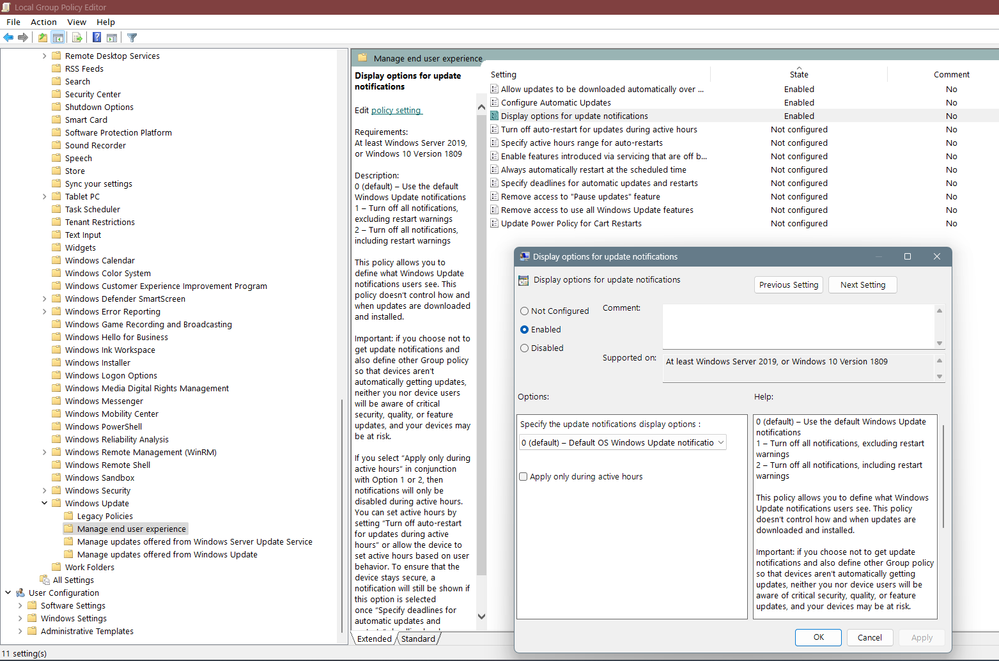The width and height of the screenshot is (999, 661).
Task: Click the blue Help toolbar icon
Action: (97, 38)
